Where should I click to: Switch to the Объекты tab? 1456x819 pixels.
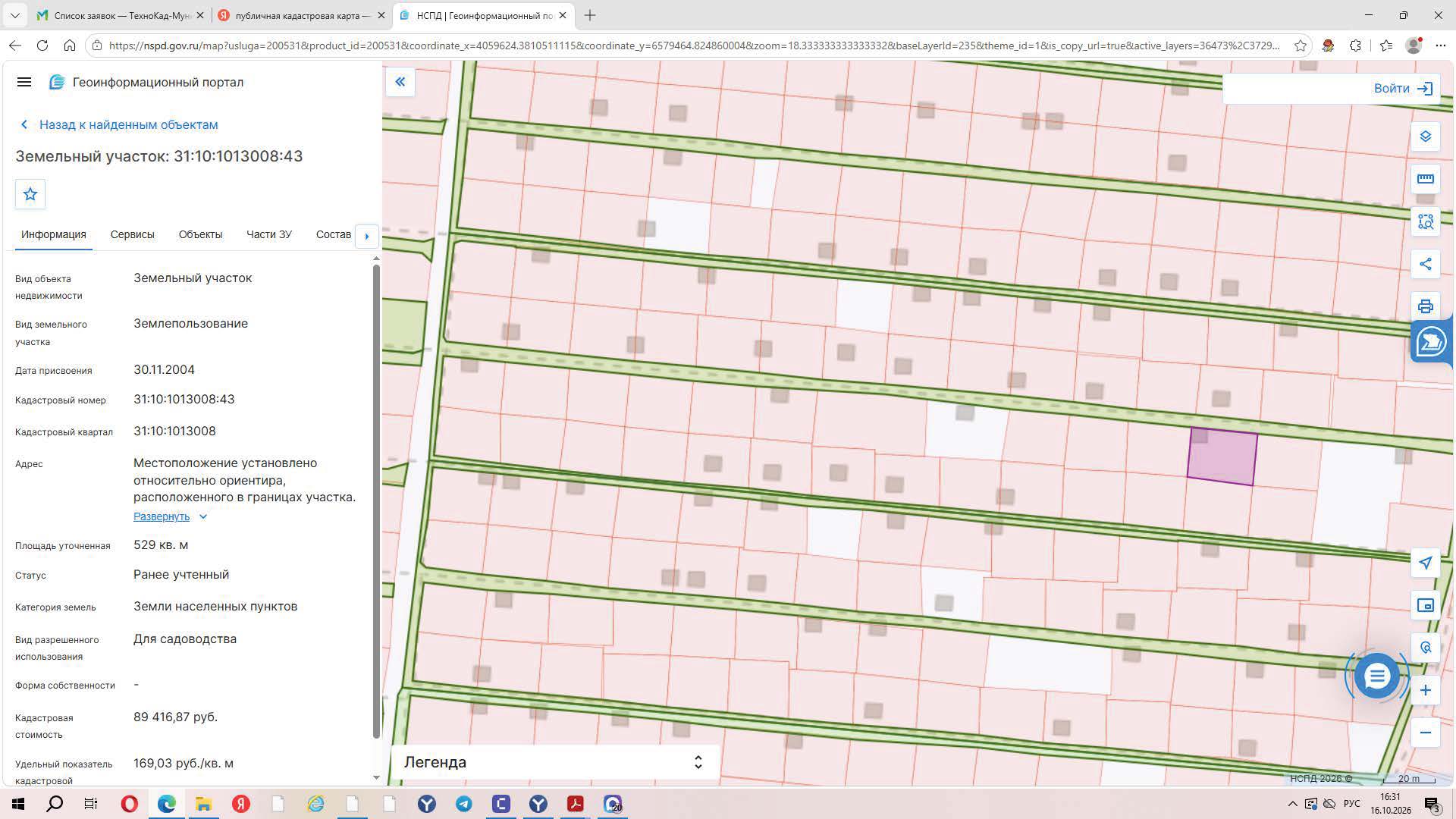click(200, 234)
